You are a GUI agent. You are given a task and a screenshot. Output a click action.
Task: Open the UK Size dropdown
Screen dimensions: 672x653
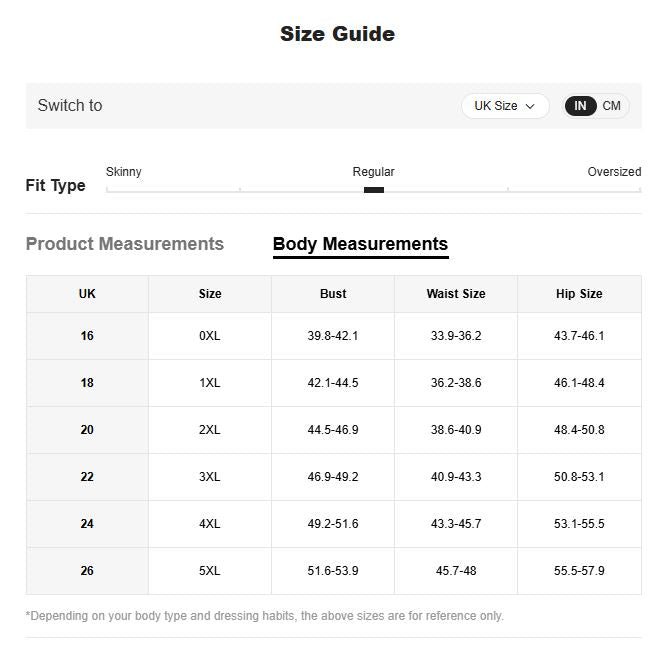[505, 106]
